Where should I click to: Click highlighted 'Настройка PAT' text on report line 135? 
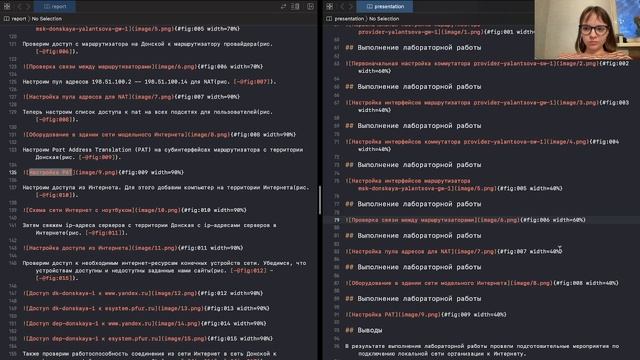pyautogui.click(x=51, y=172)
